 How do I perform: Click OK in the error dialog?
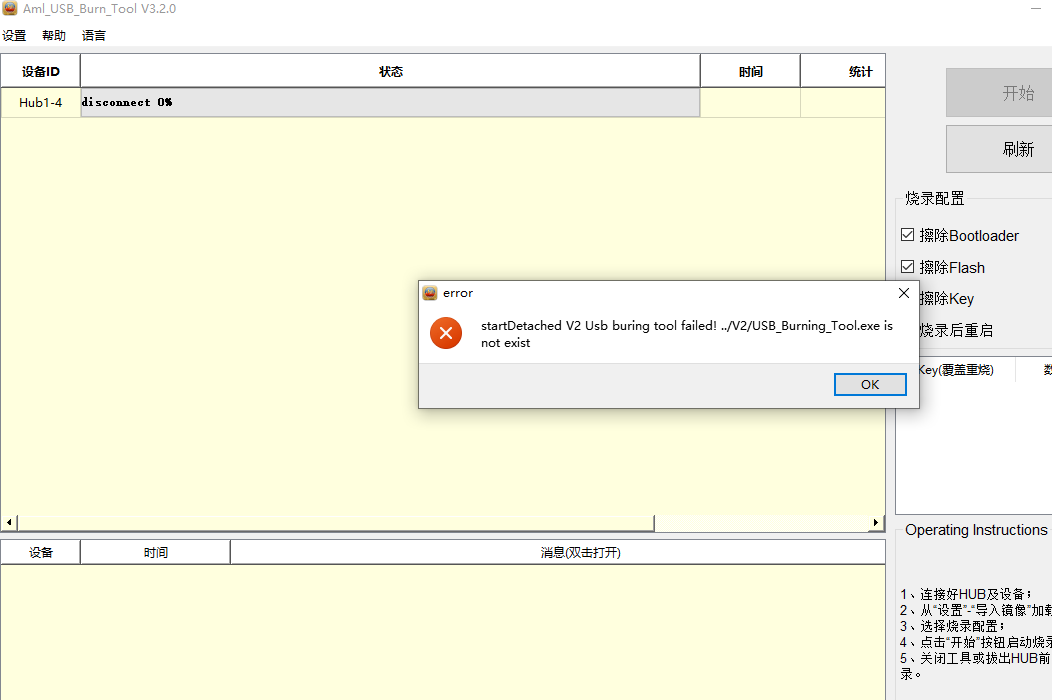tap(870, 385)
